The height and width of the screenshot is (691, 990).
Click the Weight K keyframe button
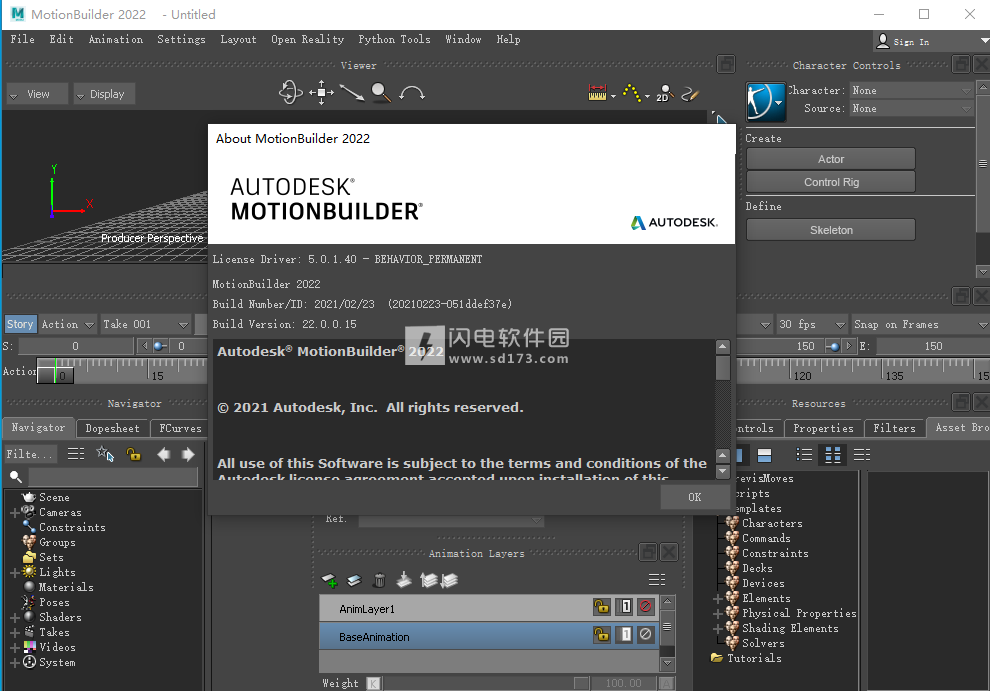(374, 683)
